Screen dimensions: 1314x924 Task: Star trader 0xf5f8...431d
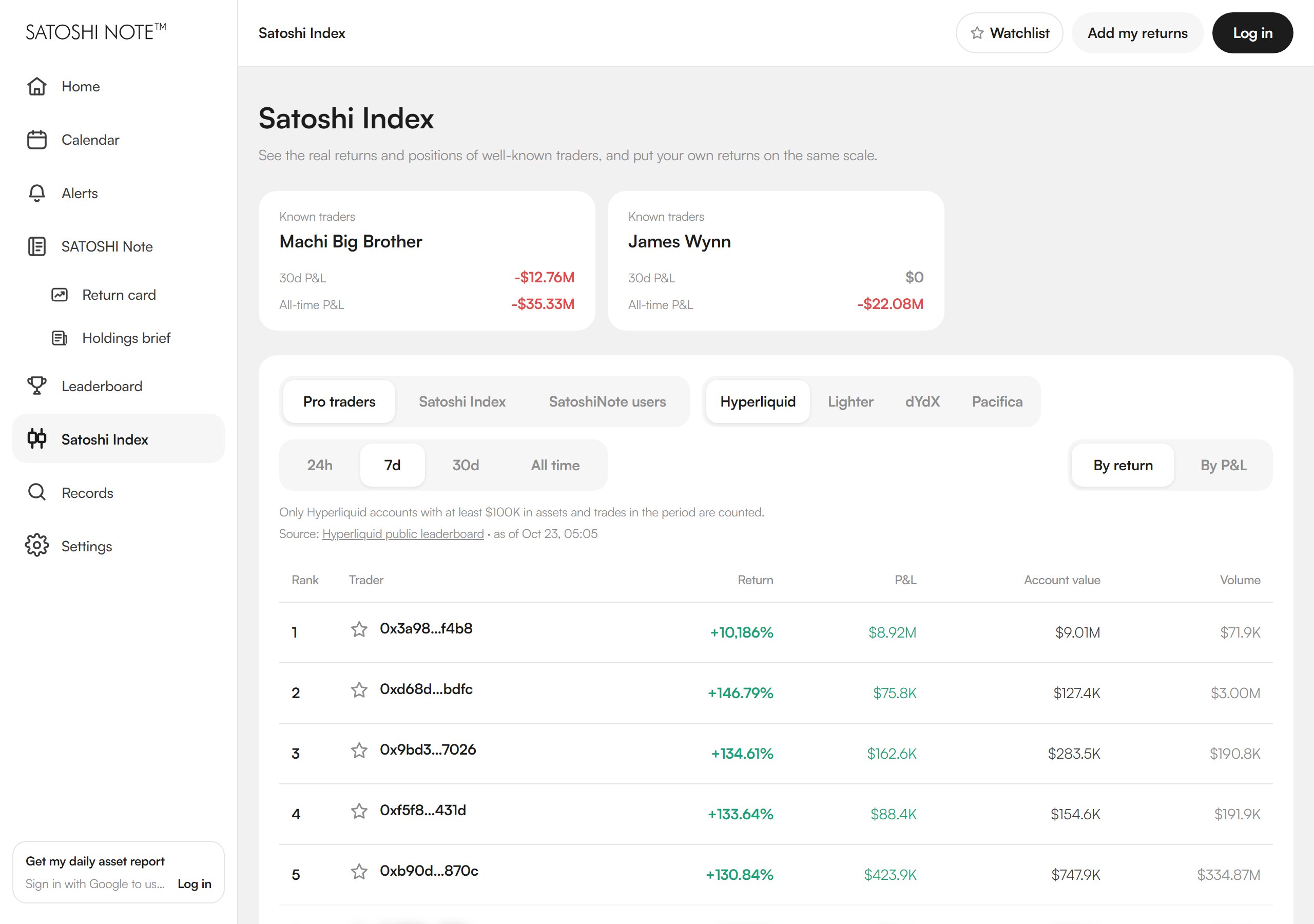click(359, 811)
